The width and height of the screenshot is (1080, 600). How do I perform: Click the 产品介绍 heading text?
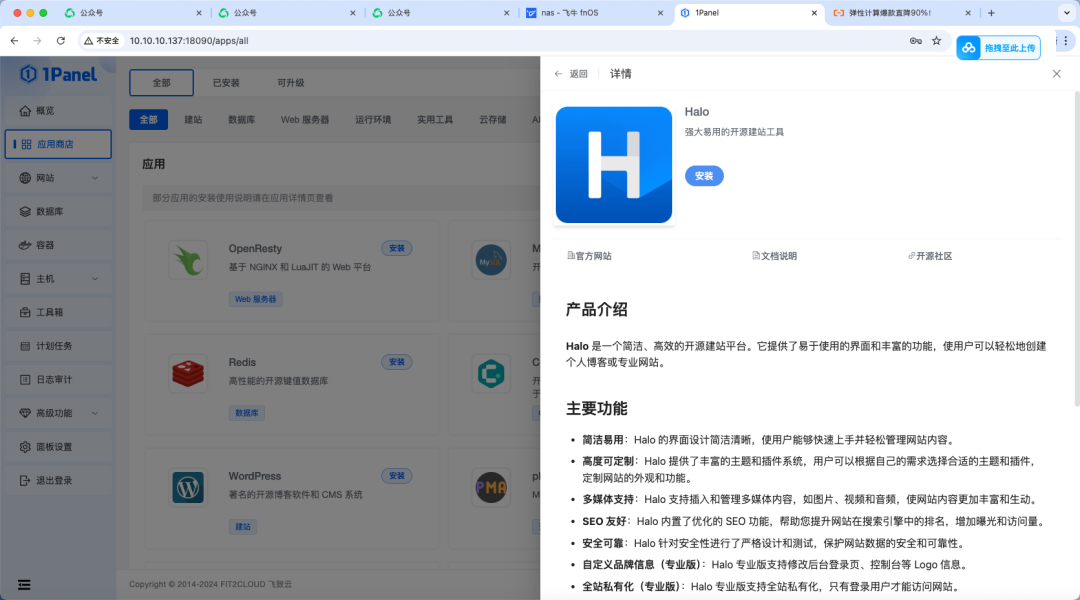coord(596,310)
